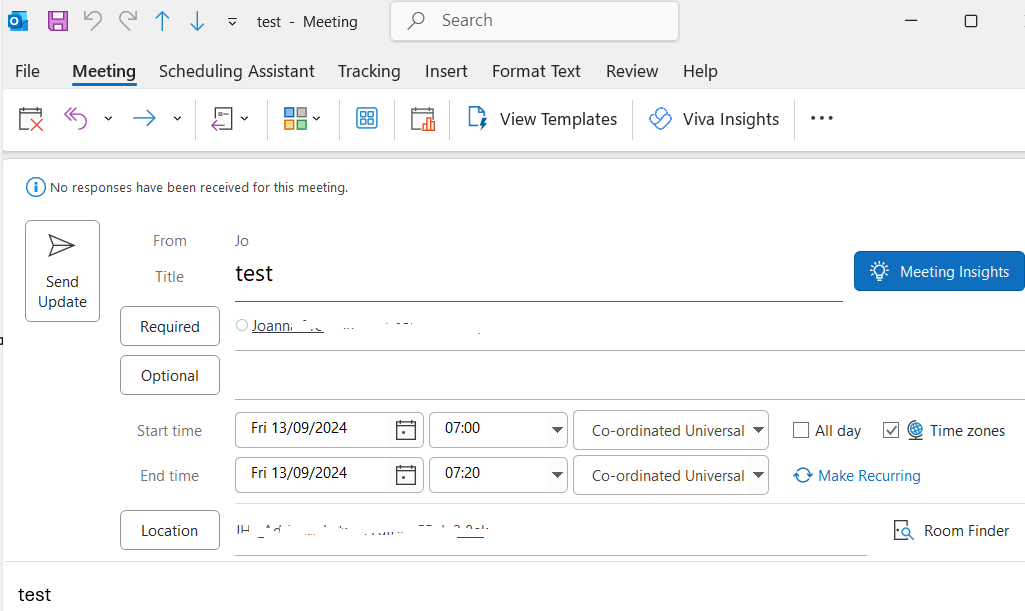Viewport: 1025px width, 611px height.
Task: Click the Joann attendee presence circle
Action: click(242, 325)
